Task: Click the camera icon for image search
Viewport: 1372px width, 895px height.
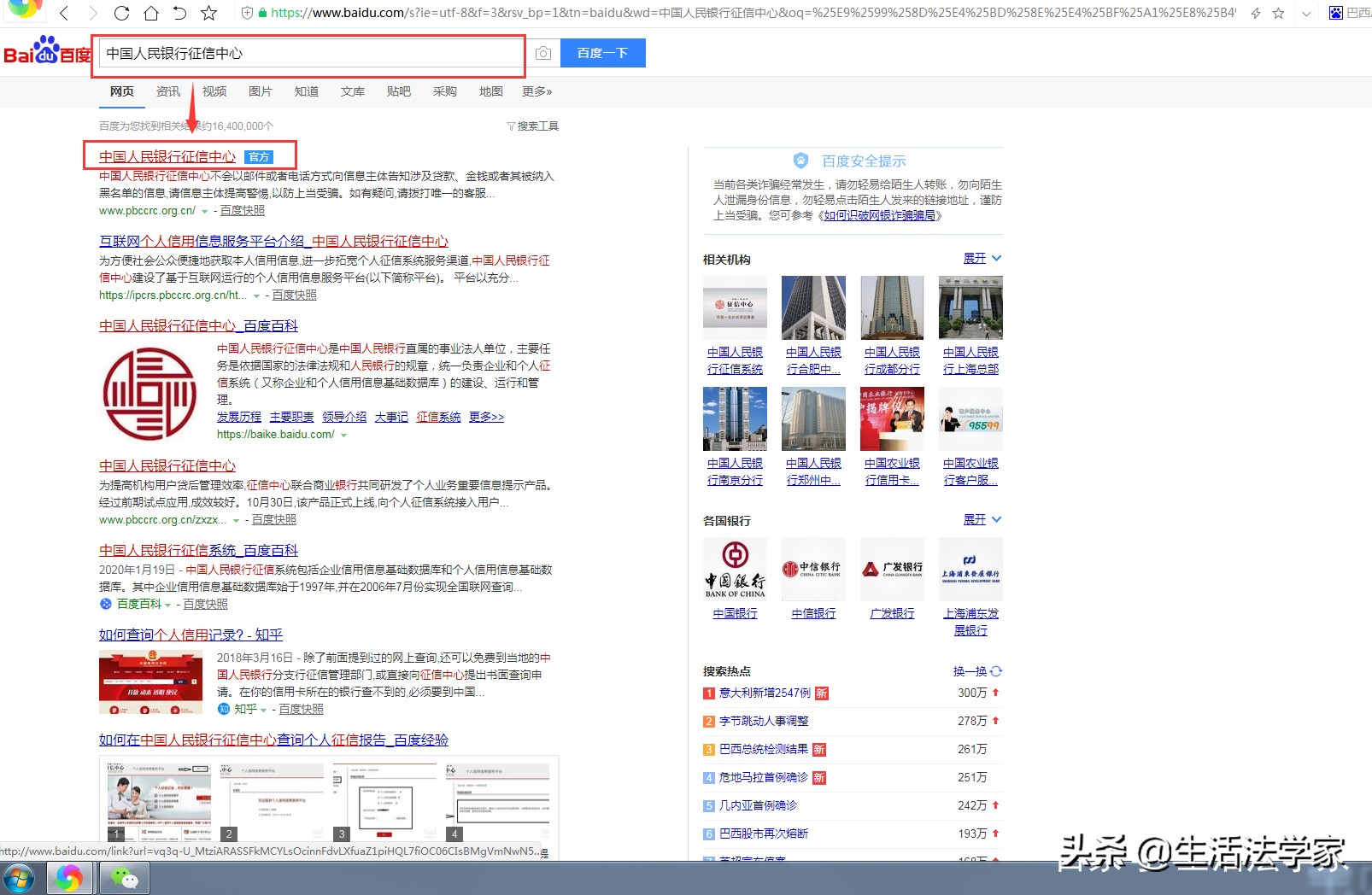Action: coord(543,53)
